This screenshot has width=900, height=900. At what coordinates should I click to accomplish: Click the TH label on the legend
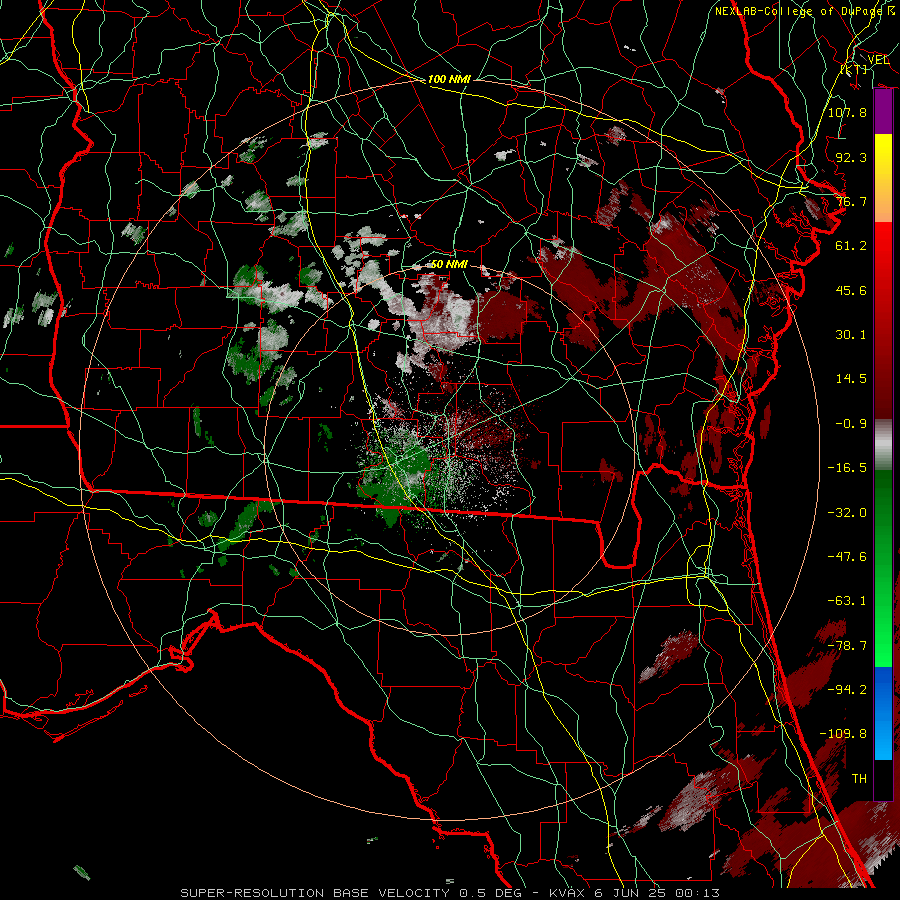[x=859, y=779]
